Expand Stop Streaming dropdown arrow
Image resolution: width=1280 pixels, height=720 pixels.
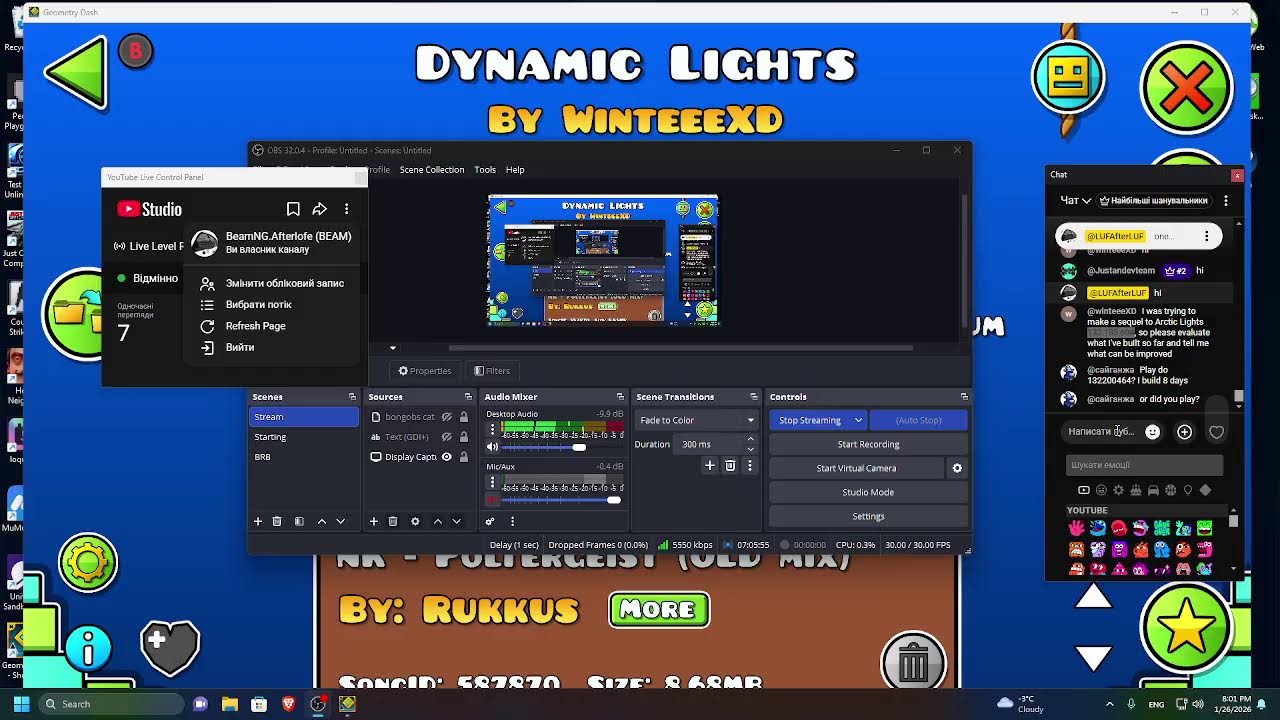pyautogui.click(x=857, y=420)
